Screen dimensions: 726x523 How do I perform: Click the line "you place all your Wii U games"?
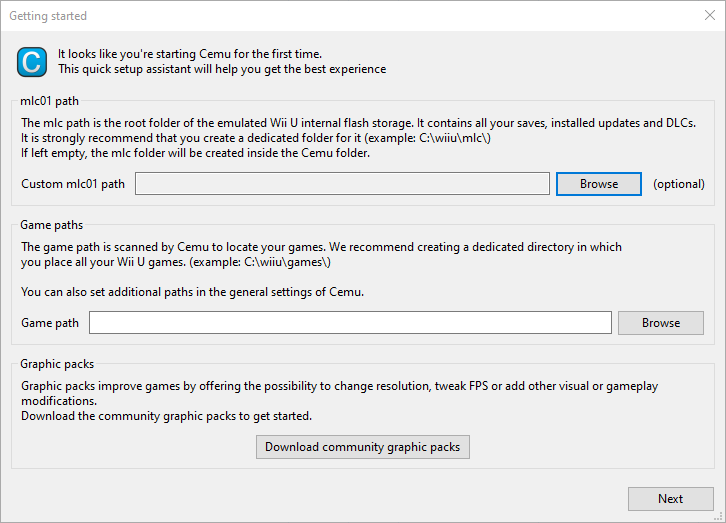176,262
